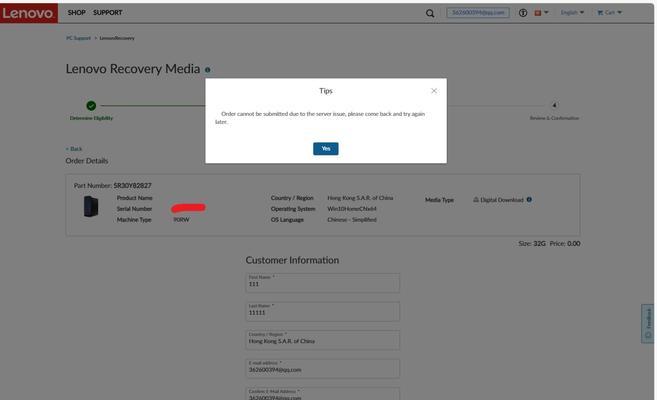Click the Digital Download media type
This screenshot has height=400, width=657.
tap(498, 200)
